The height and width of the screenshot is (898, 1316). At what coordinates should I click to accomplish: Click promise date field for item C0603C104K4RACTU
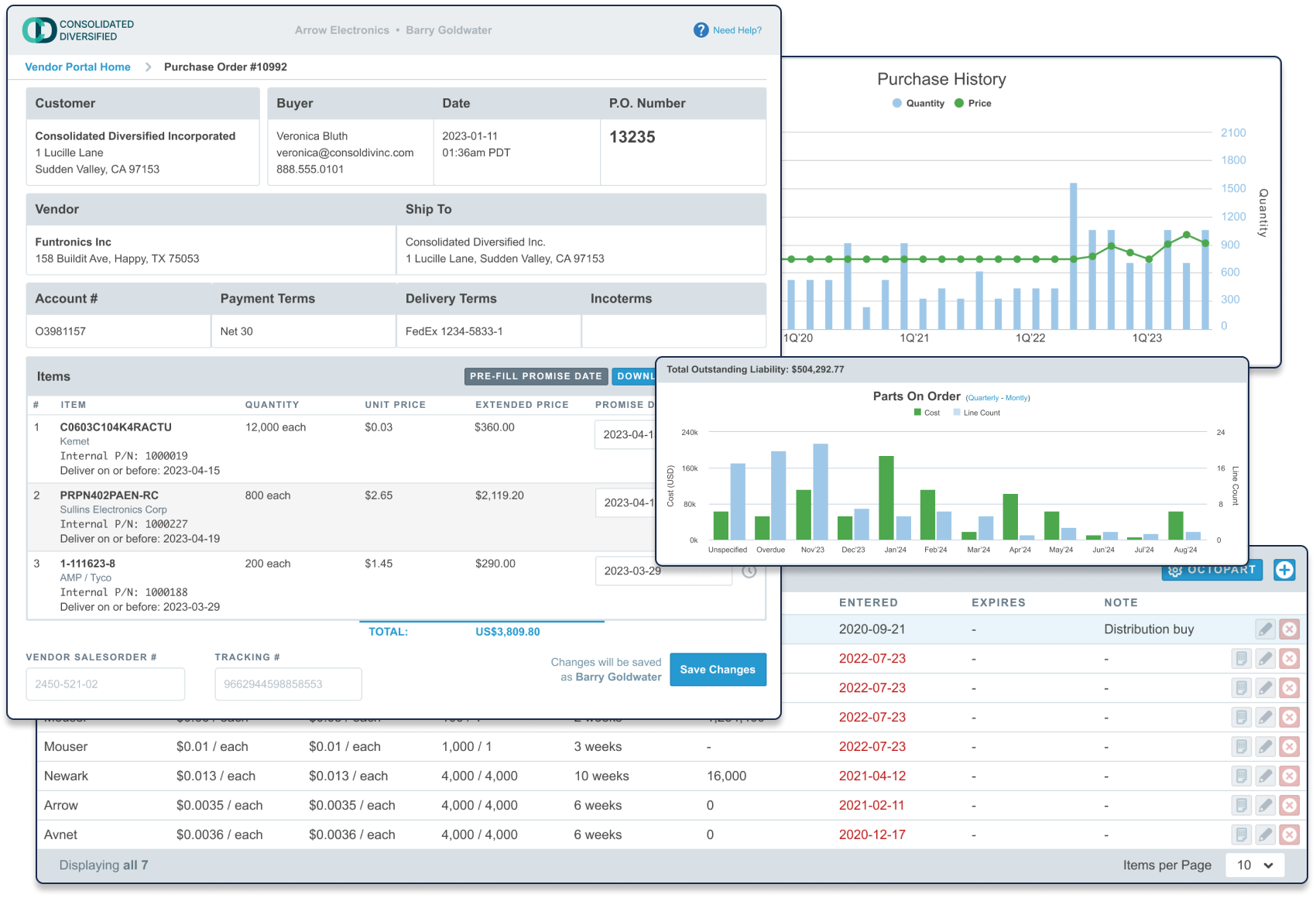point(625,435)
